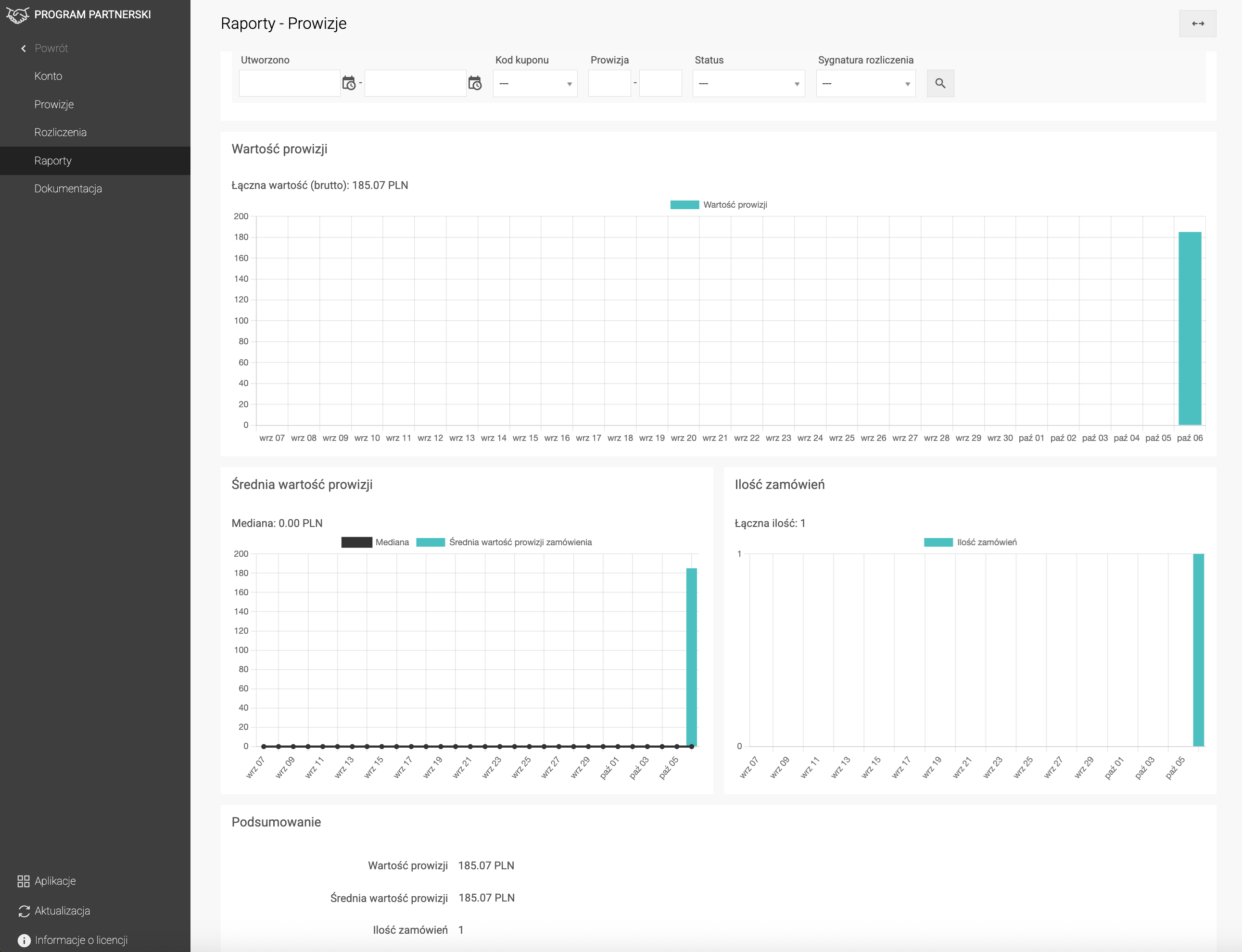Toggle Wartość prowizji legend item
1242x952 pixels.
point(718,204)
